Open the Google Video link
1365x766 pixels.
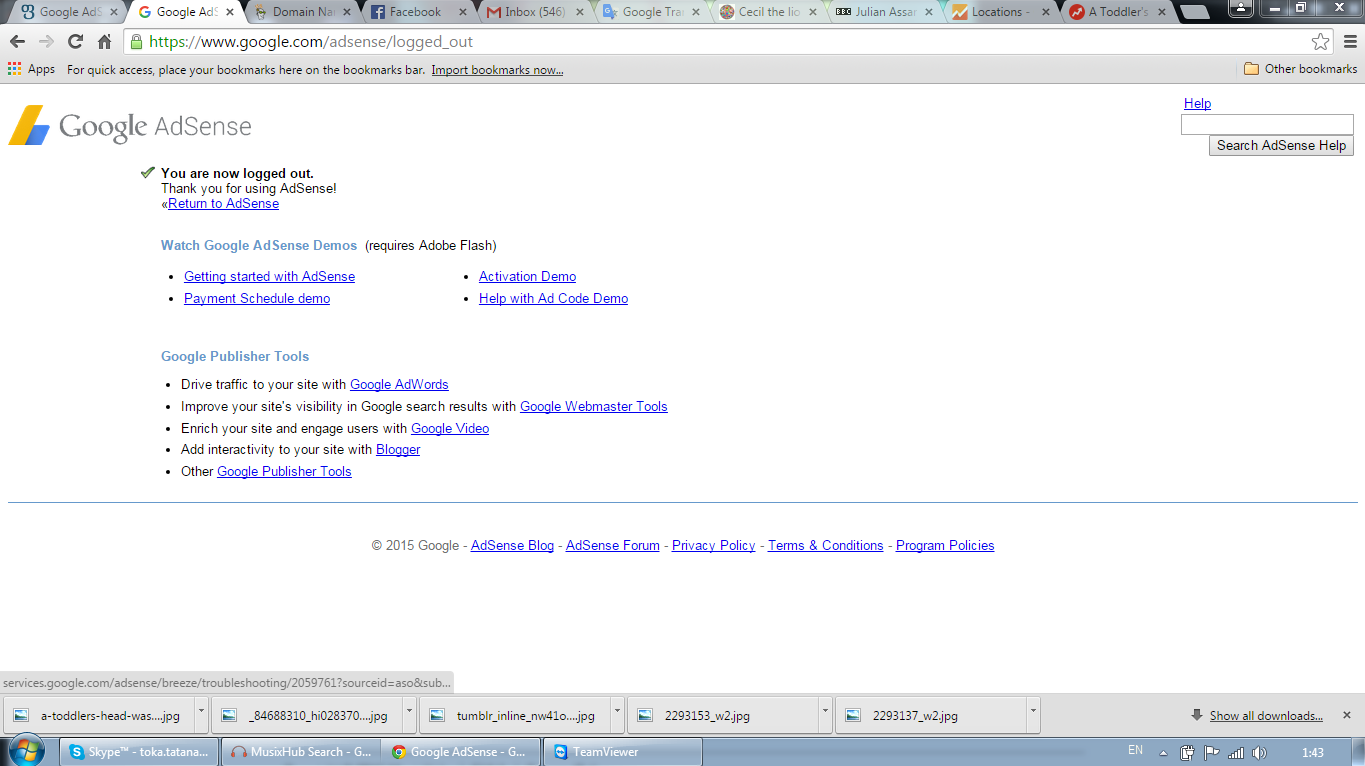(450, 428)
